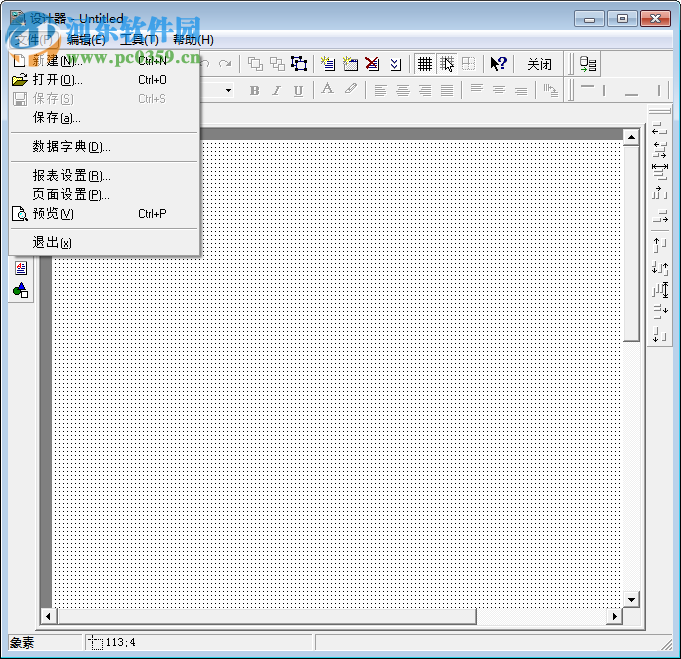The width and height of the screenshot is (681, 659).
Task: Click the left frame line icon
Action: (604, 90)
